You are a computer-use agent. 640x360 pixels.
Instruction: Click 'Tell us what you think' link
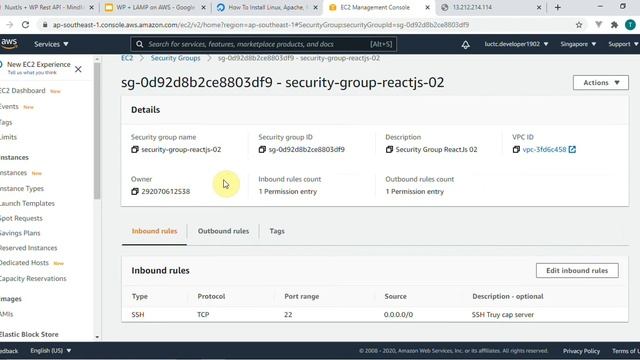coord(32,73)
